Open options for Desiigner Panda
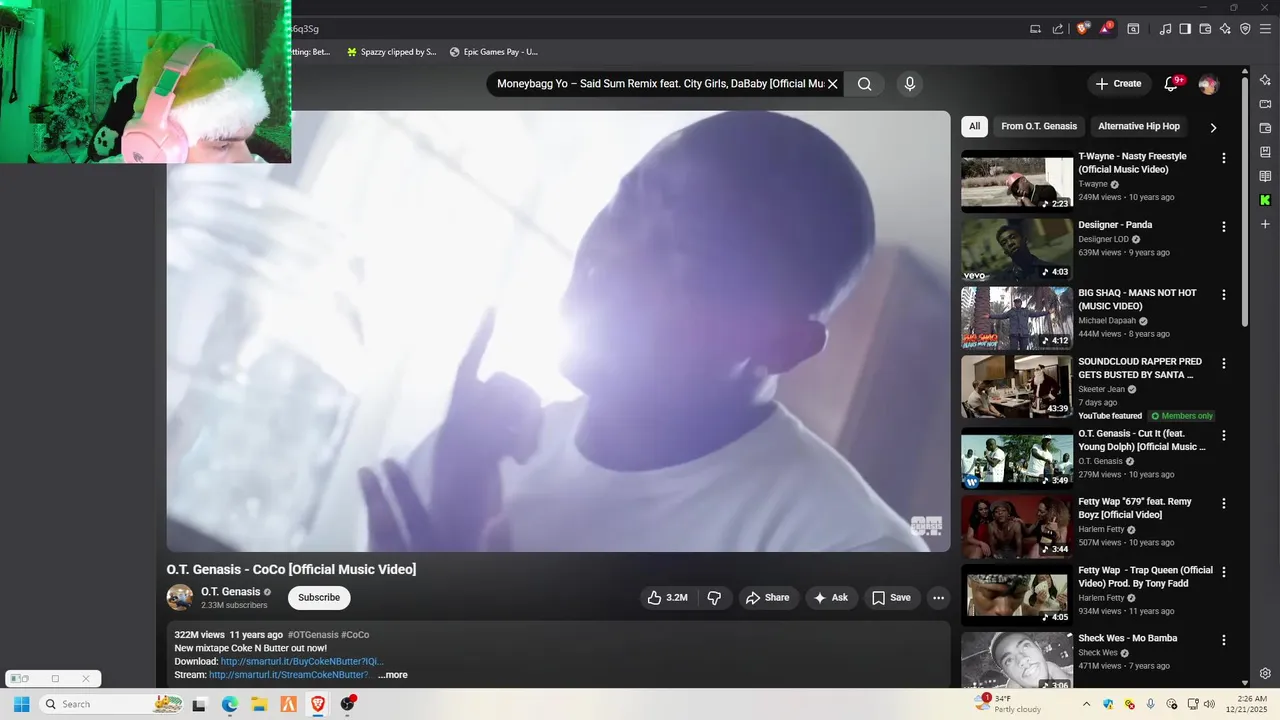This screenshot has width=1280, height=720. pyautogui.click(x=1223, y=227)
